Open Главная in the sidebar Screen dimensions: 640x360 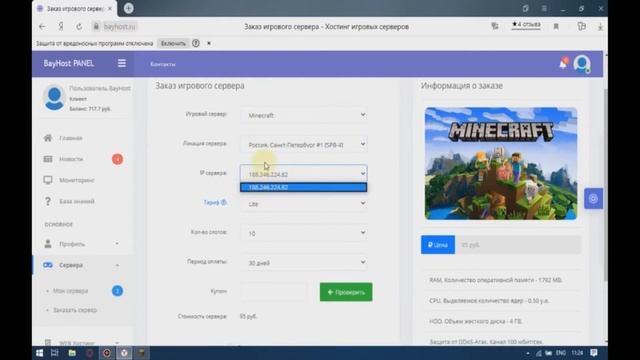pos(71,138)
